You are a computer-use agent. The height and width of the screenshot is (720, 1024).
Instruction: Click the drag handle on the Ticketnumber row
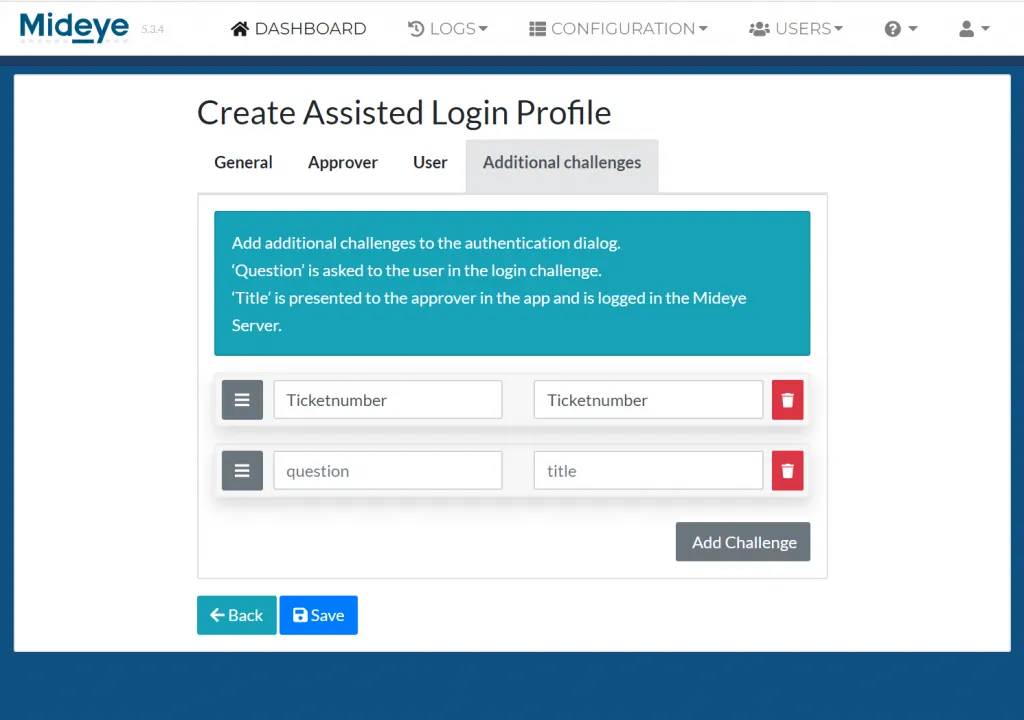(241, 399)
